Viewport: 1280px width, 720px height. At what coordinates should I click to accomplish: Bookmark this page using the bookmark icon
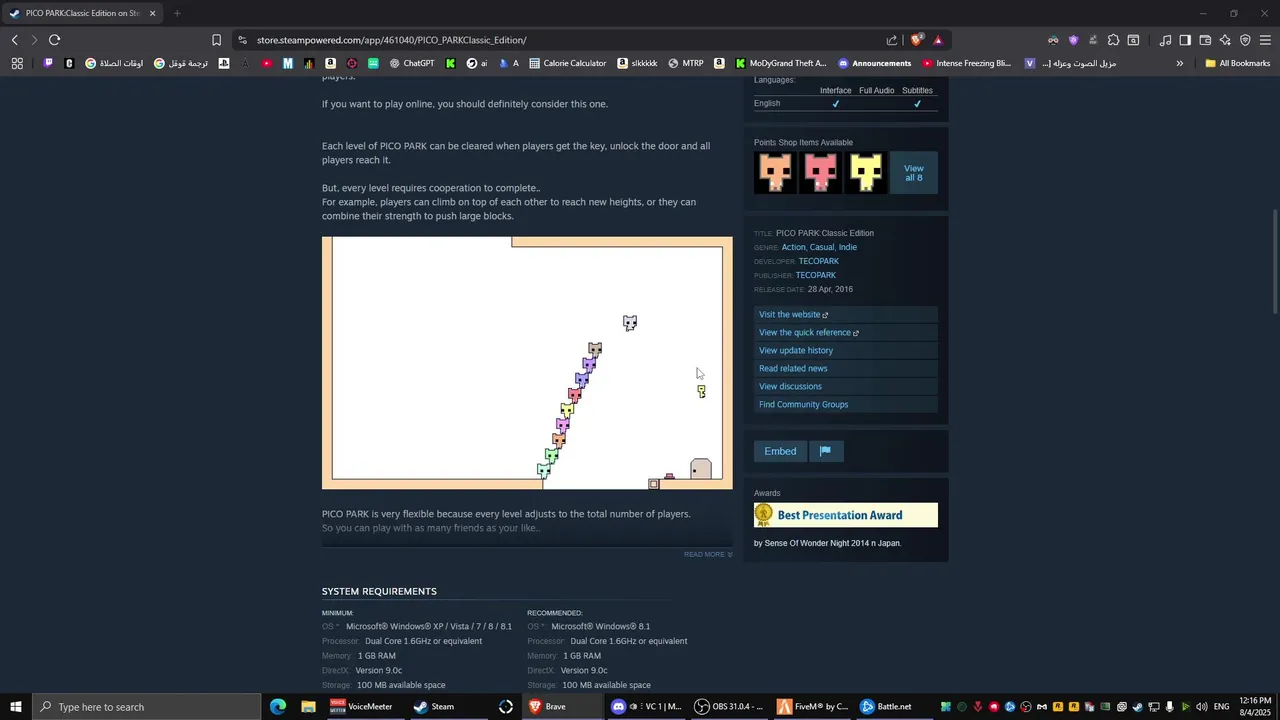coord(216,40)
